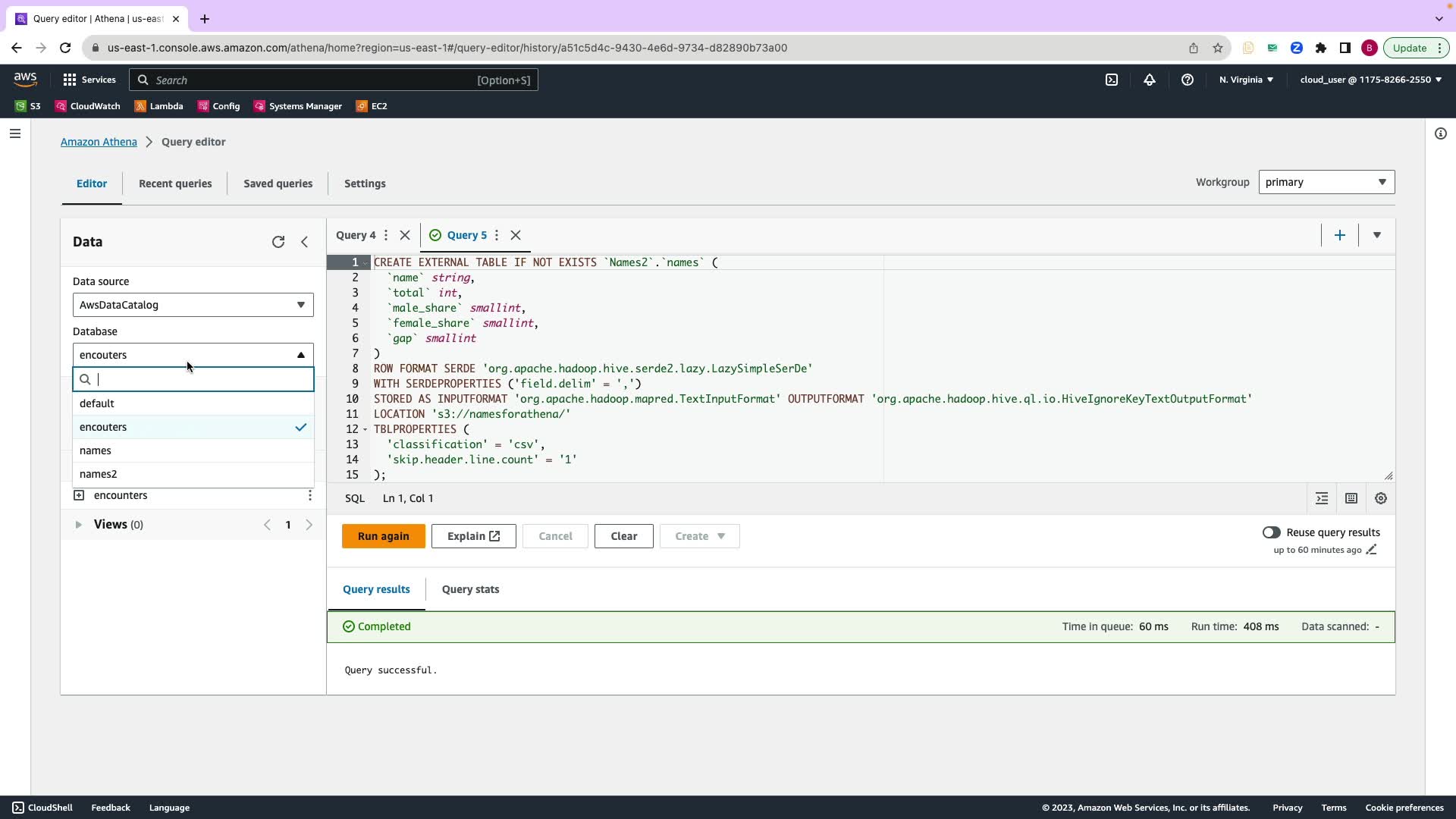Open Query 5 tab options menu
1456x819 pixels.
(497, 235)
